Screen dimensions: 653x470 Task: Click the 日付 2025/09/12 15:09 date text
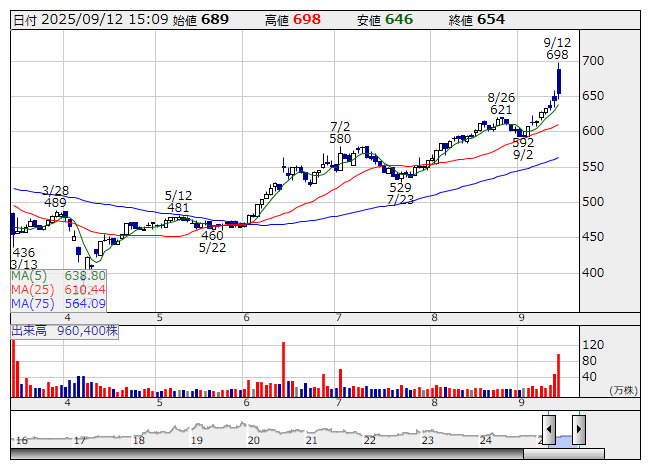(x=91, y=20)
